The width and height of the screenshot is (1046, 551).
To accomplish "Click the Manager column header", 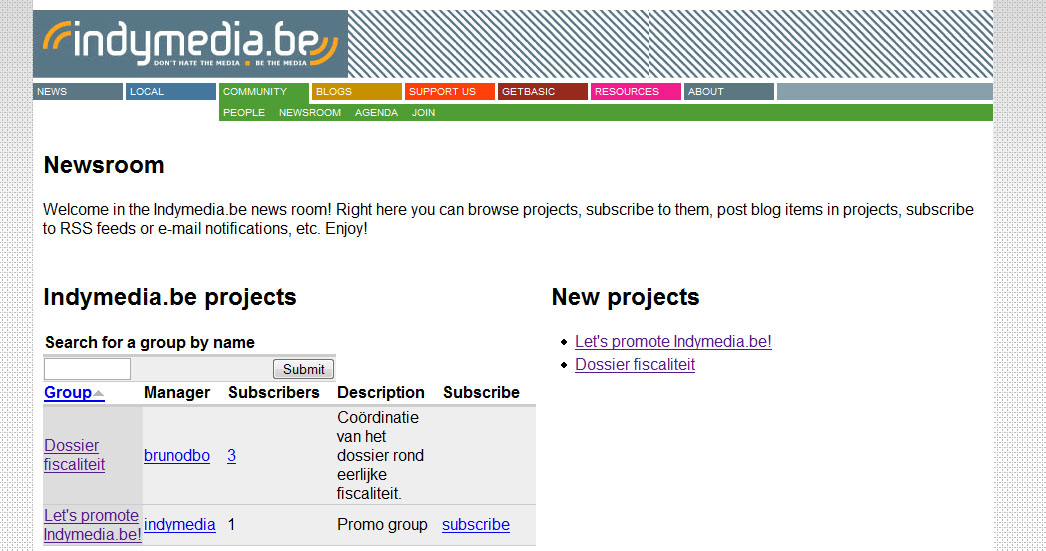I will point(177,392).
